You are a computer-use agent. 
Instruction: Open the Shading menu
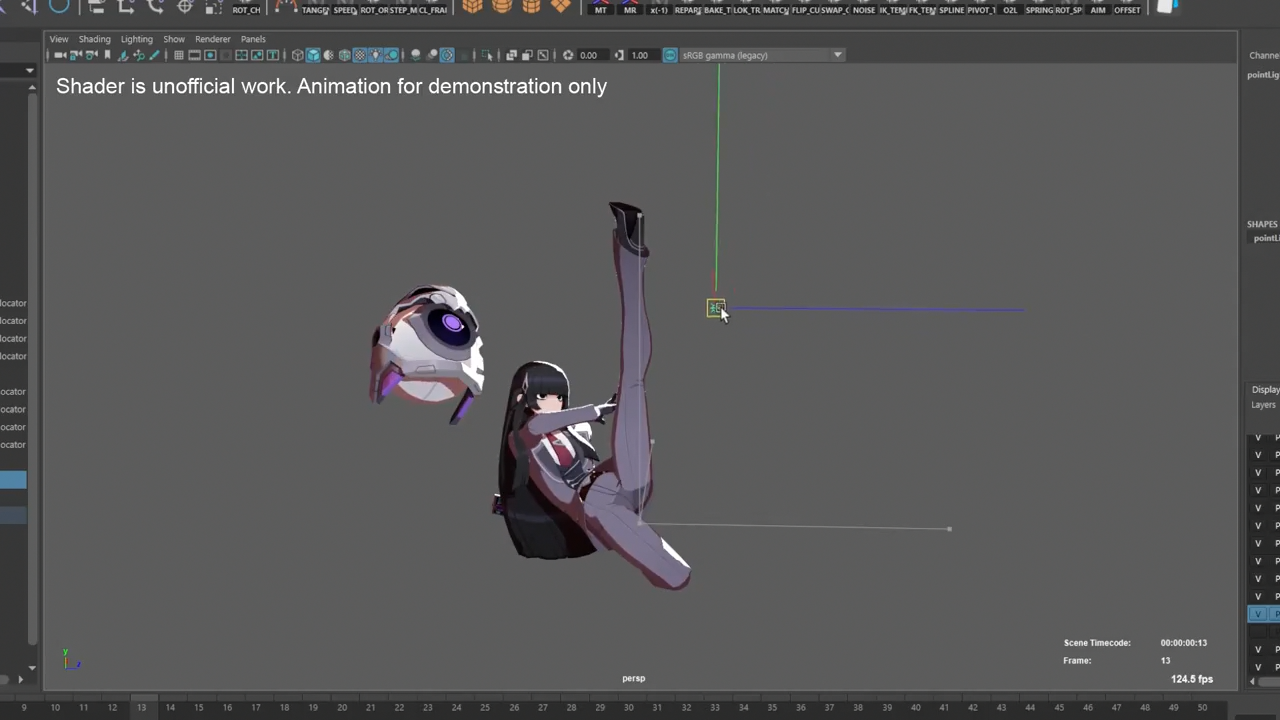(x=95, y=39)
